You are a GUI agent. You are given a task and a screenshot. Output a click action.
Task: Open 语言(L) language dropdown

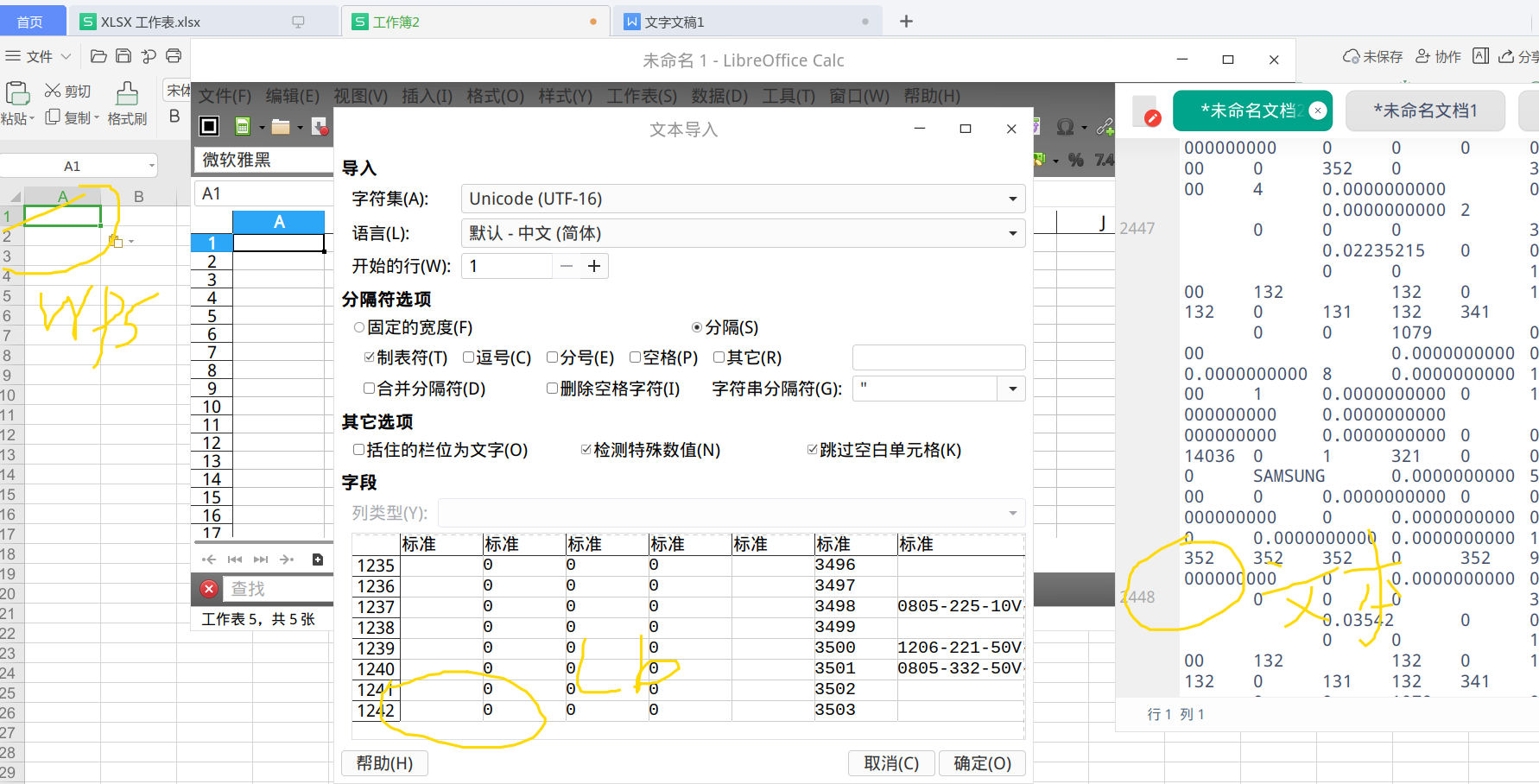pyautogui.click(x=744, y=233)
